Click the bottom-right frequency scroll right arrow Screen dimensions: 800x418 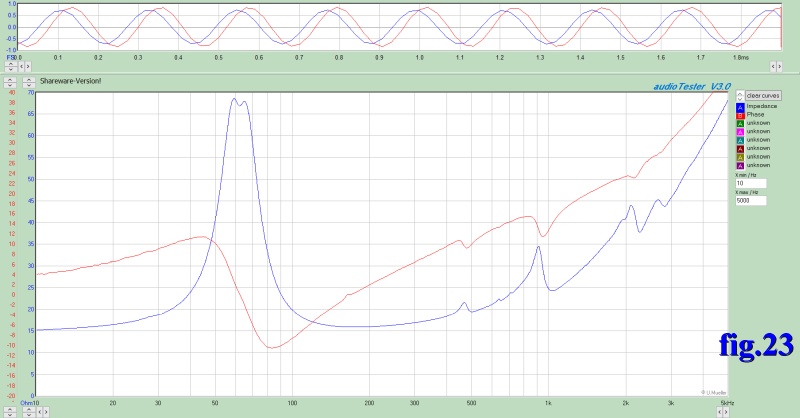point(726,412)
